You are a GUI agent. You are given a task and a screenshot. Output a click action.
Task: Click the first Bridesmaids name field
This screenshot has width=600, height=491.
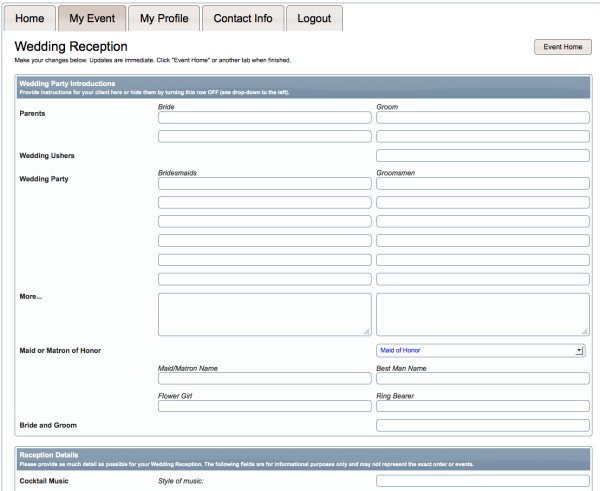(x=264, y=183)
